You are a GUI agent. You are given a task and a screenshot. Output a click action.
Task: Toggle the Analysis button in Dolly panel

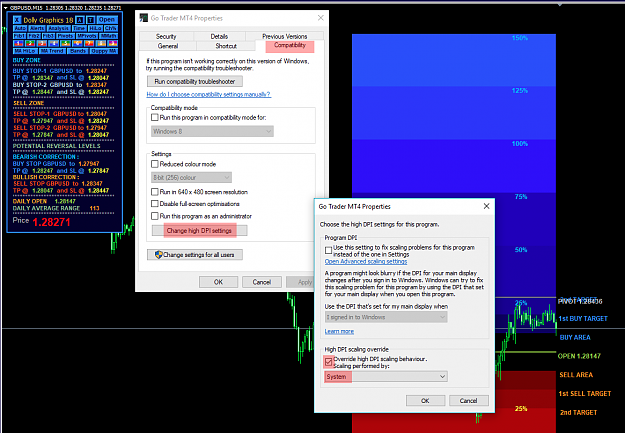pos(59,28)
